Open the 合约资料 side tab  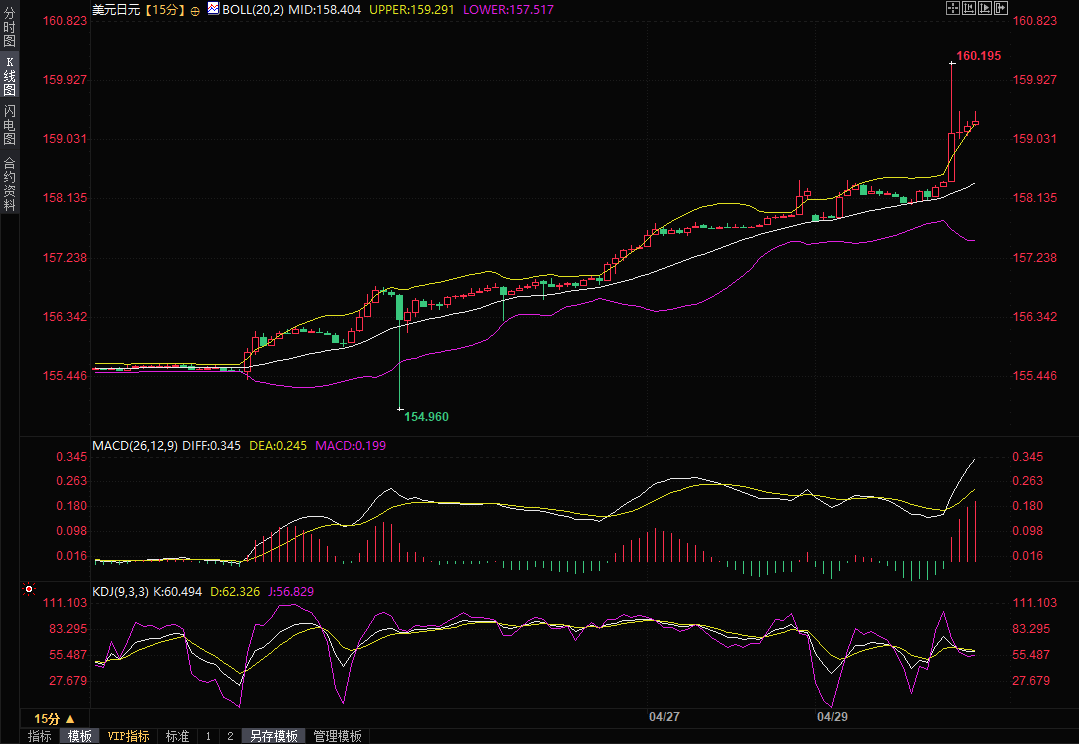(x=9, y=184)
